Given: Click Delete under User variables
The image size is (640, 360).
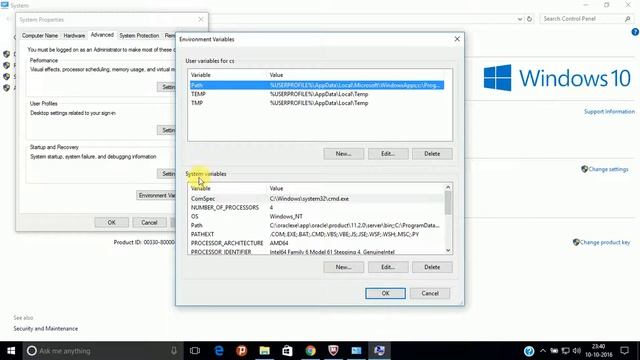Looking at the screenshot, I should [432, 154].
